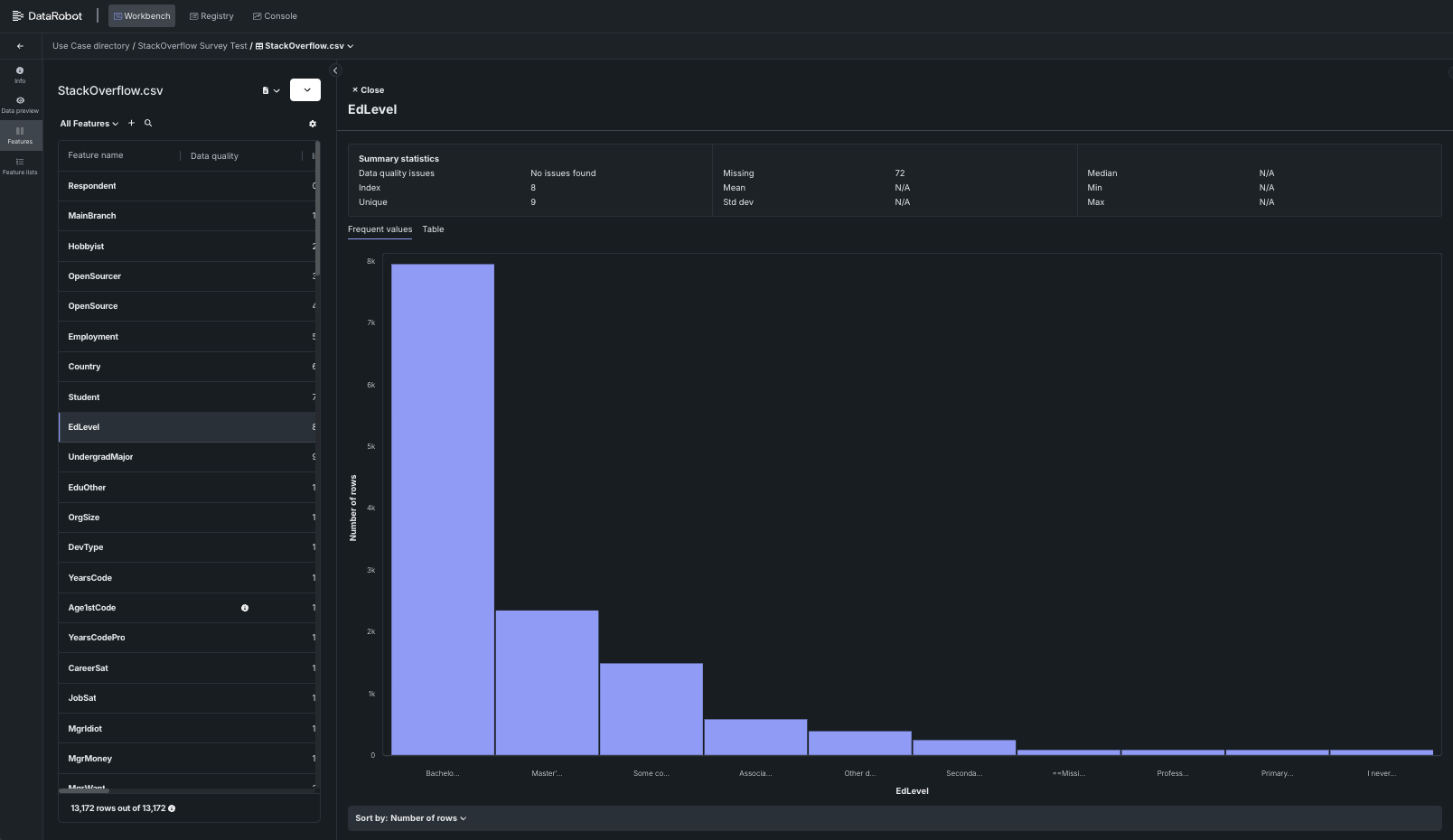Viewport: 1453px width, 840px height.
Task: Click the feature list vertical scrollbar
Action: click(317, 210)
